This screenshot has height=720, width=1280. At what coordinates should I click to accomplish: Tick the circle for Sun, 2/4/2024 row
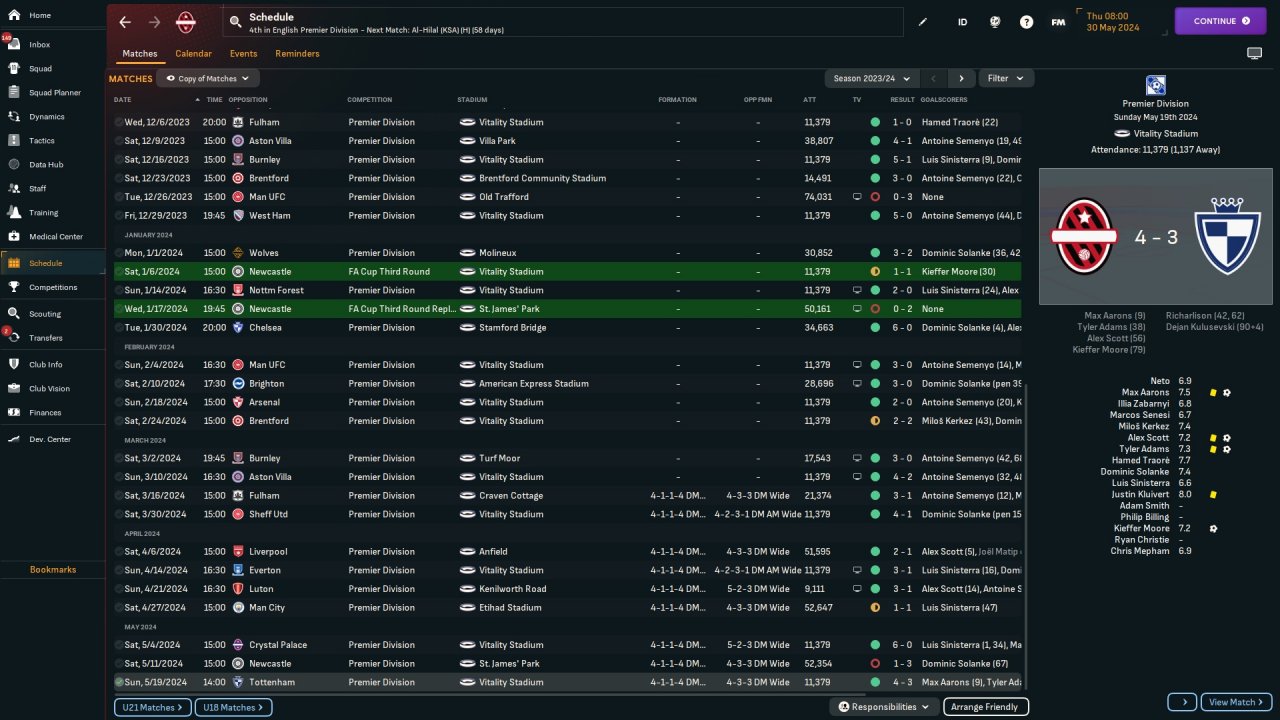pyautogui.click(x=119, y=365)
